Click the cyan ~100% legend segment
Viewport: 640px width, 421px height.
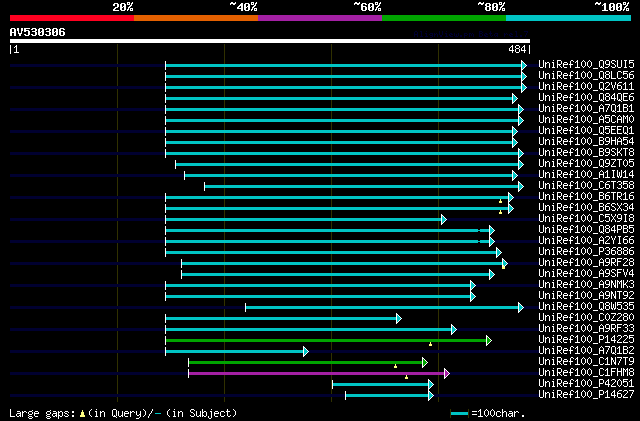point(569,18)
